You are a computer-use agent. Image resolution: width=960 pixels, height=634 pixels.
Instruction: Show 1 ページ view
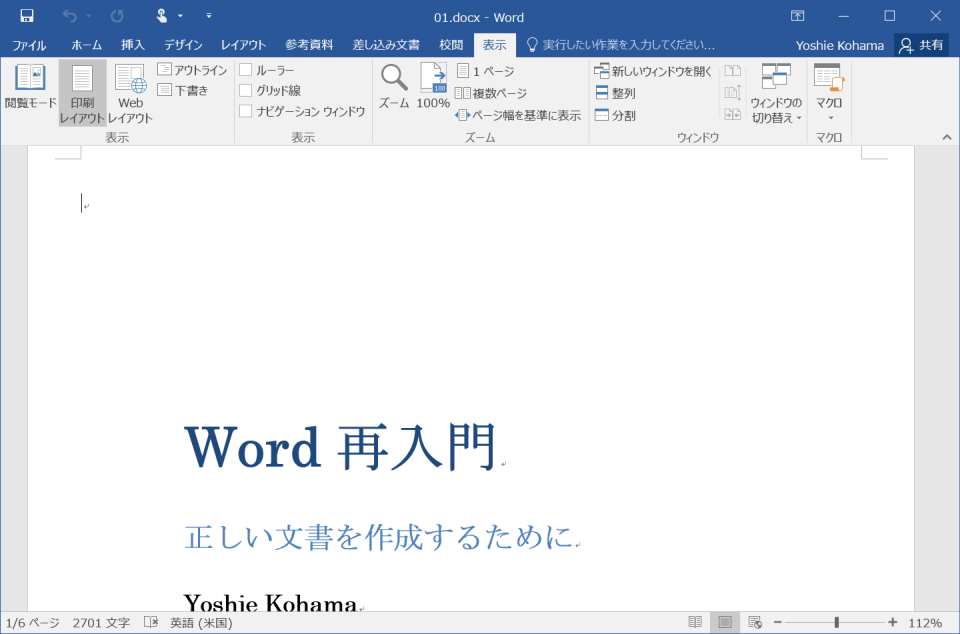[486, 71]
